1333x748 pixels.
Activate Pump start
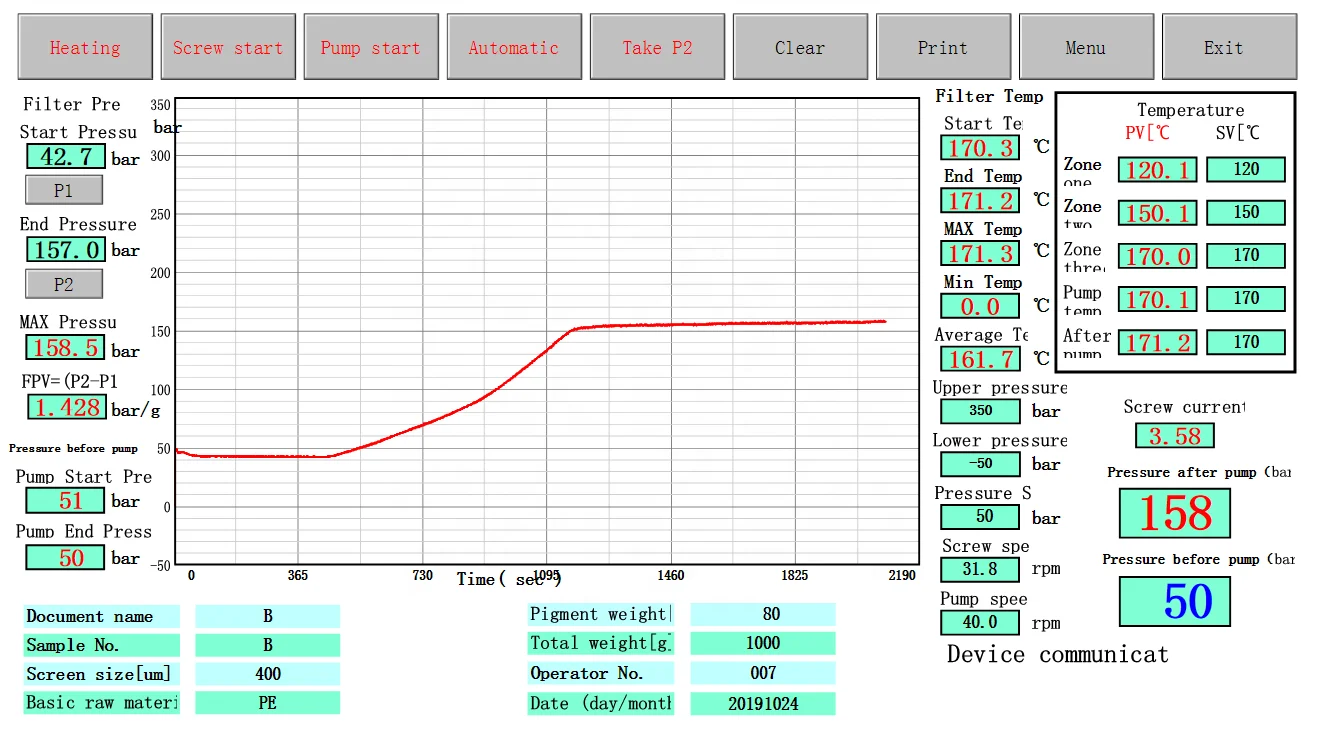[x=371, y=46]
